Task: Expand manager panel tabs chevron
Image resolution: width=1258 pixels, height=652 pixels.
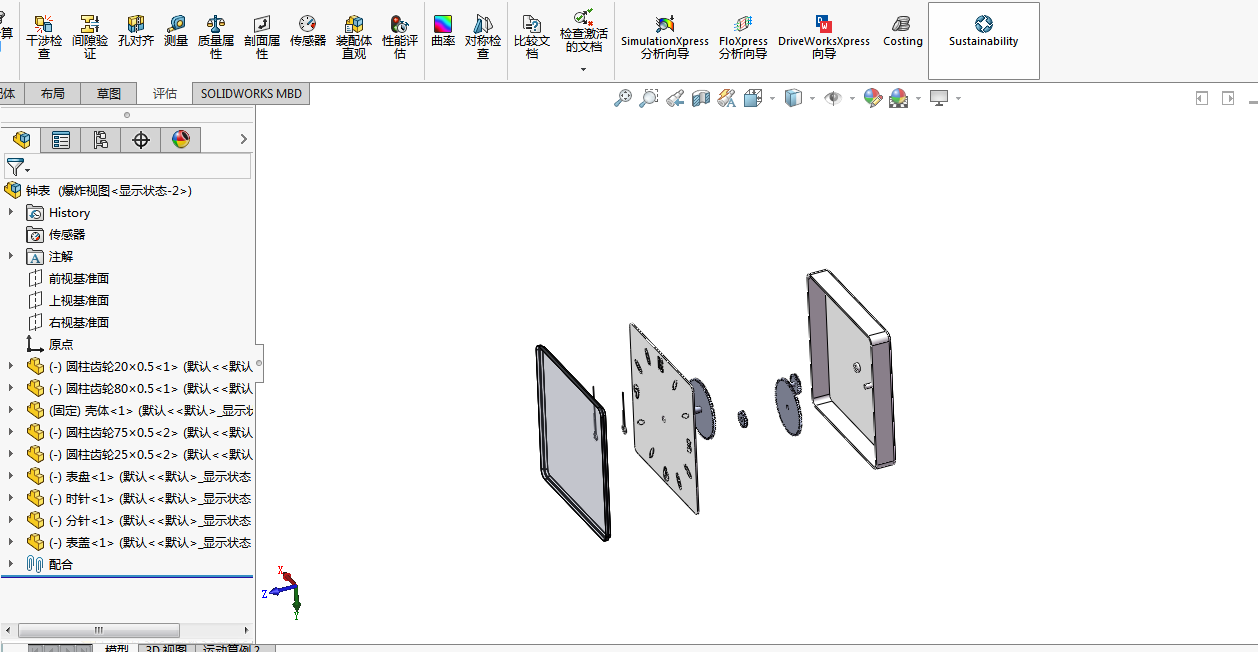Action: [x=243, y=140]
